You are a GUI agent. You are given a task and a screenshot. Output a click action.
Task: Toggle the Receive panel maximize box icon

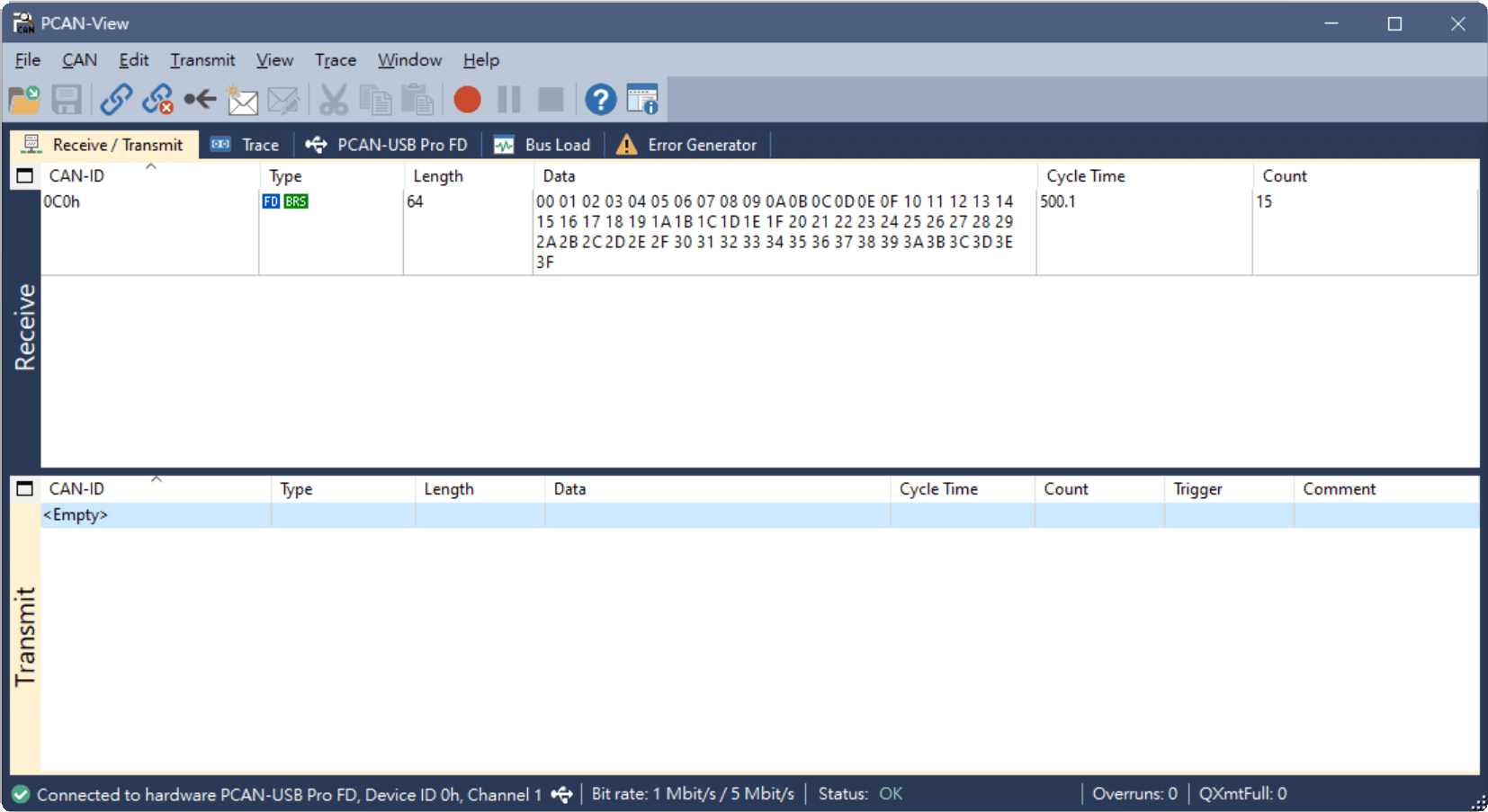25,176
